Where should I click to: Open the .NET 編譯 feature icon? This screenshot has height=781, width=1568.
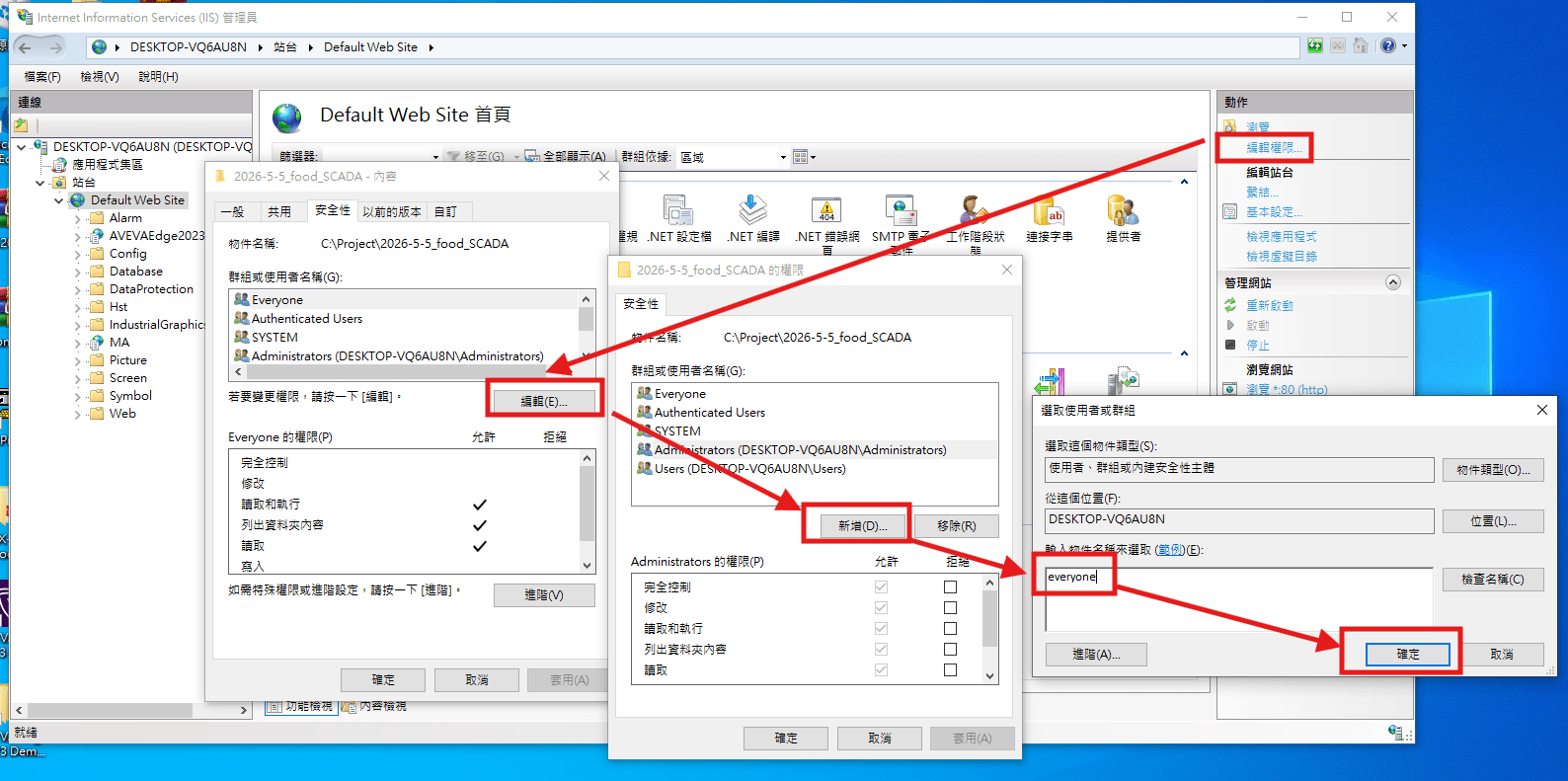click(752, 210)
